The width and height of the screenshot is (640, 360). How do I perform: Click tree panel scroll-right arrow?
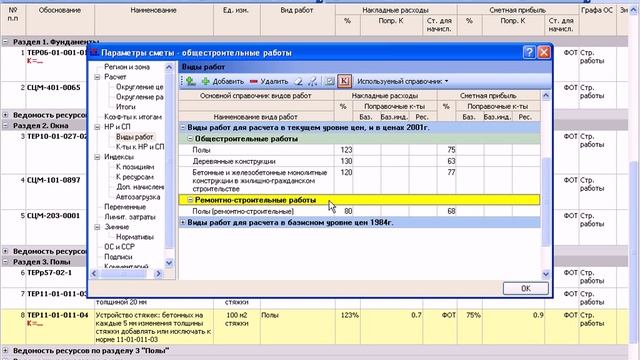159,273
